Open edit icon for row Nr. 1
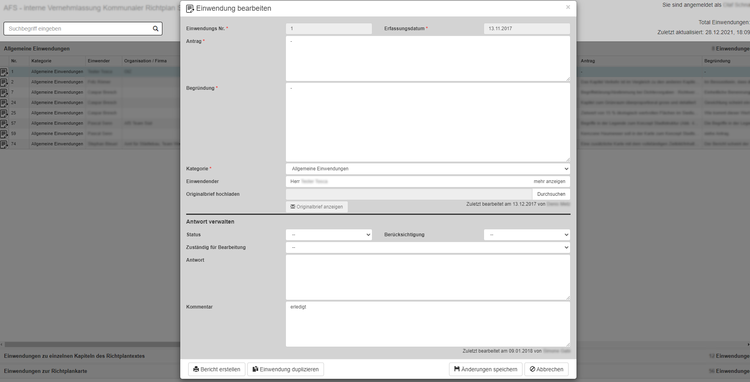 [4, 72]
